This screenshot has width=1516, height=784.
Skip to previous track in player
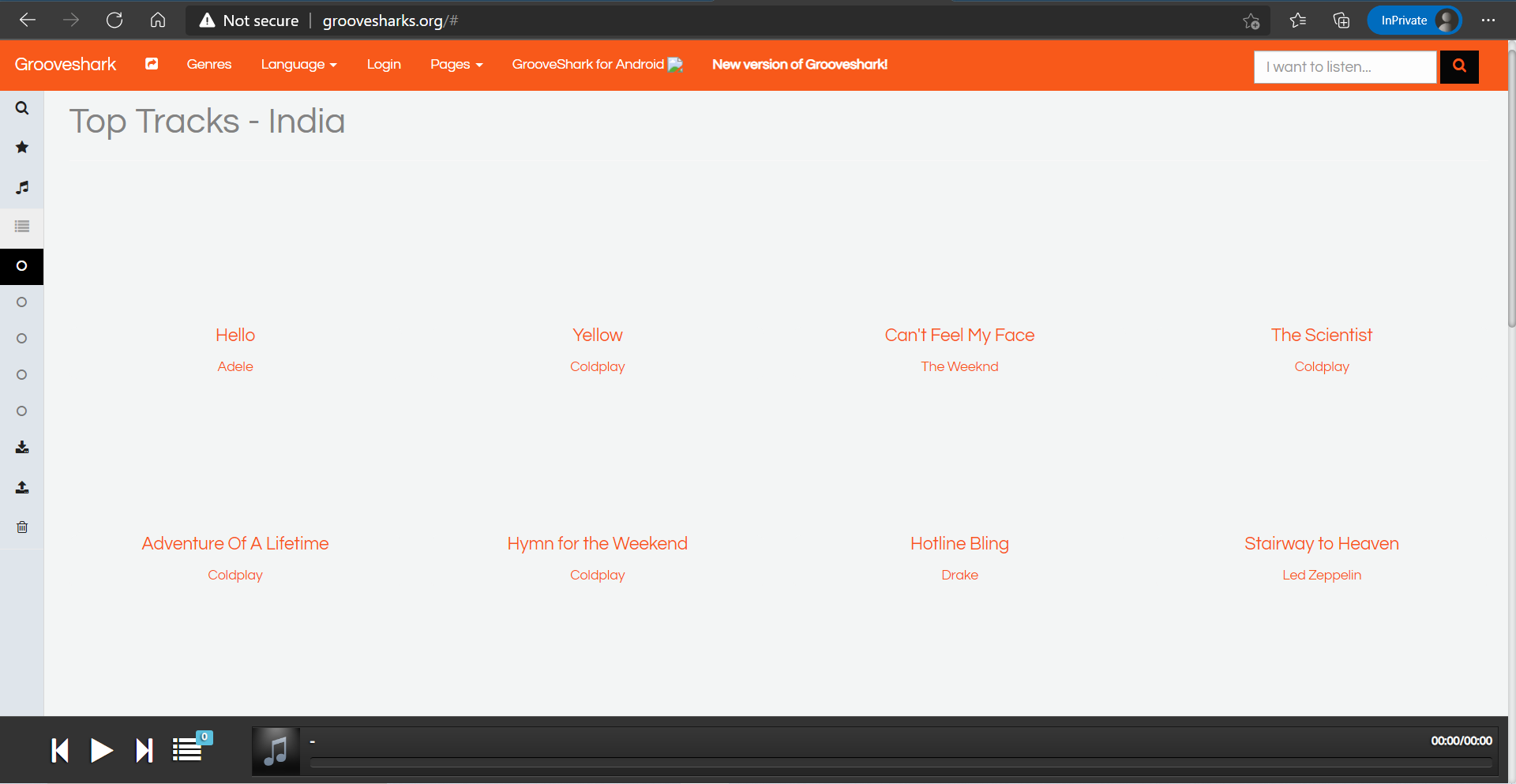[x=60, y=750]
